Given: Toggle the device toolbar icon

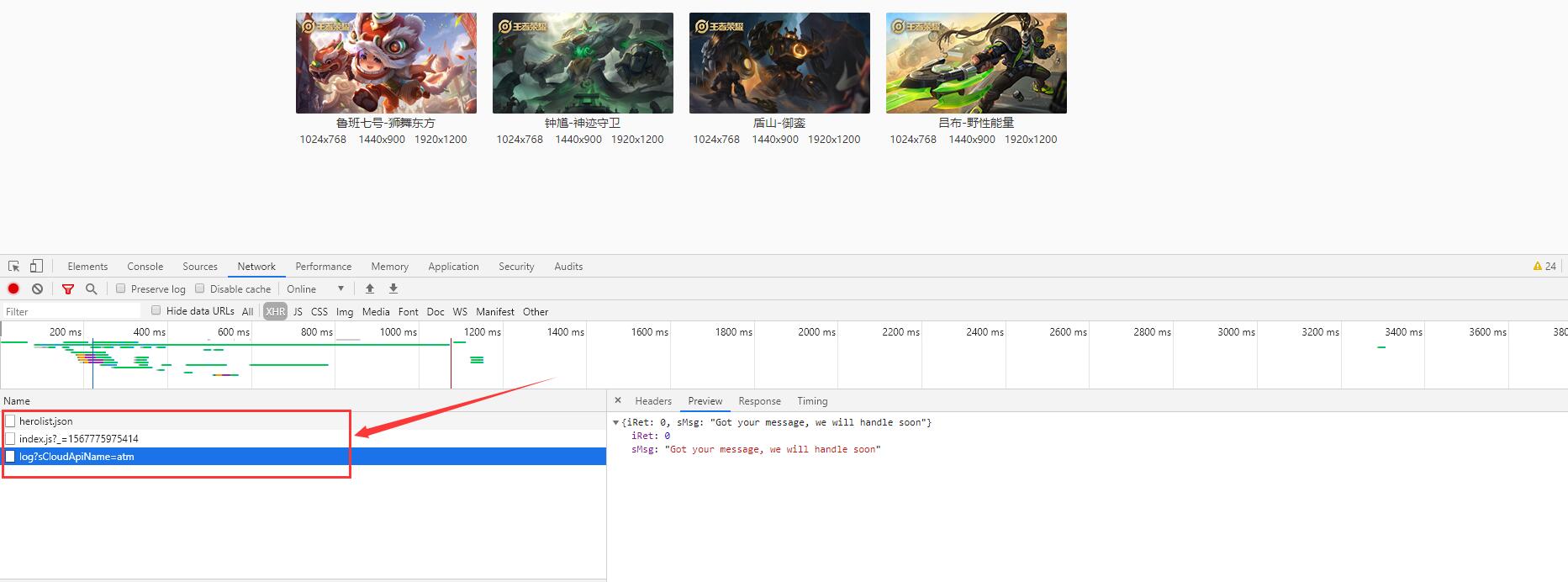Looking at the screenshot, I should tap(36, 267).
